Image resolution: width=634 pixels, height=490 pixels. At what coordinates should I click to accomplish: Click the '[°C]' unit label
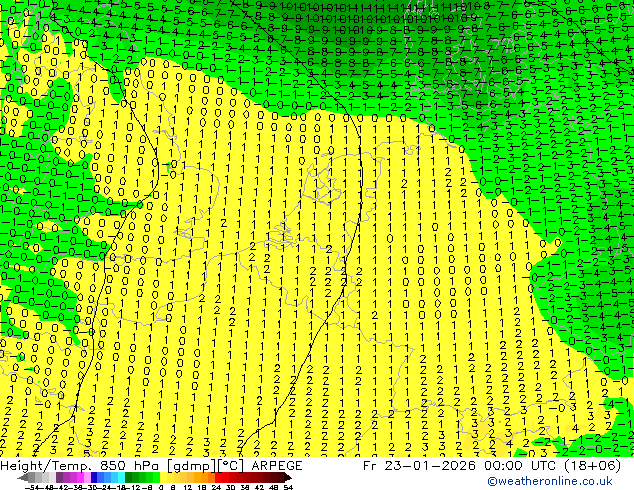231,466
